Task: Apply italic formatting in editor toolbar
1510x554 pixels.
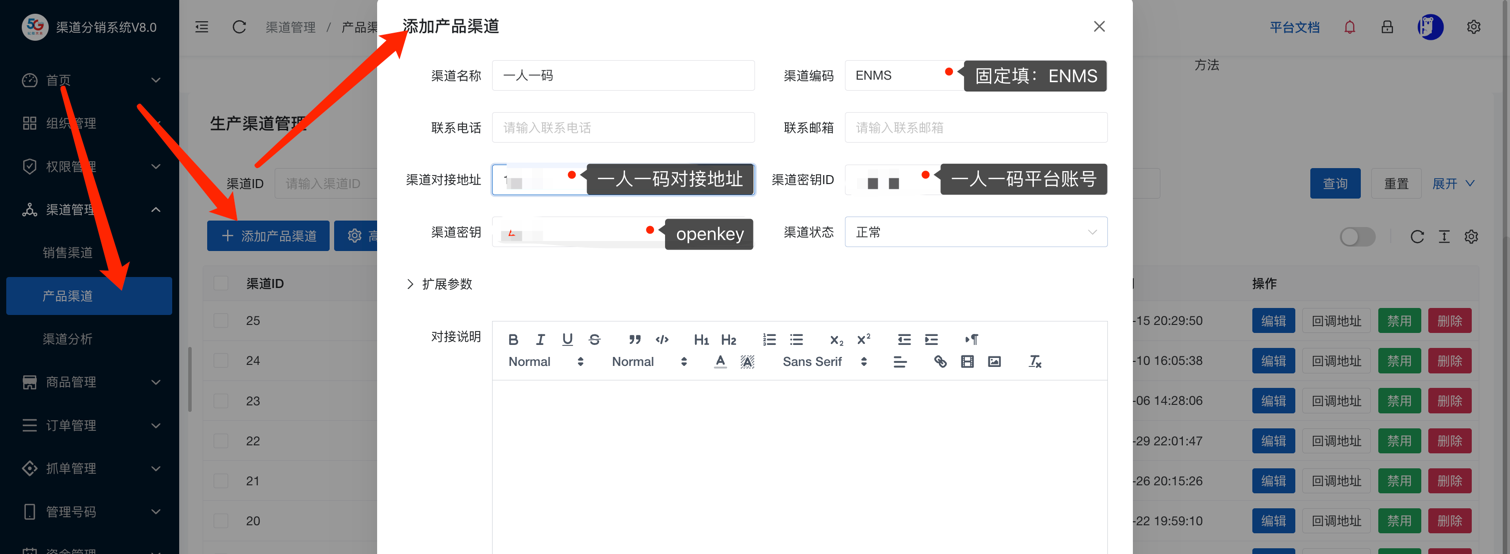Action: point(540,340)
